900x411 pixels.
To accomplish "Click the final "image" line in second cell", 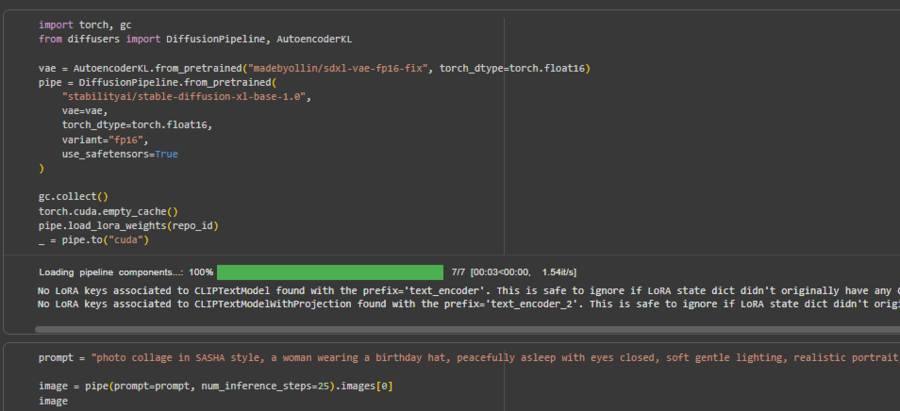I will [x=54, y=400].
